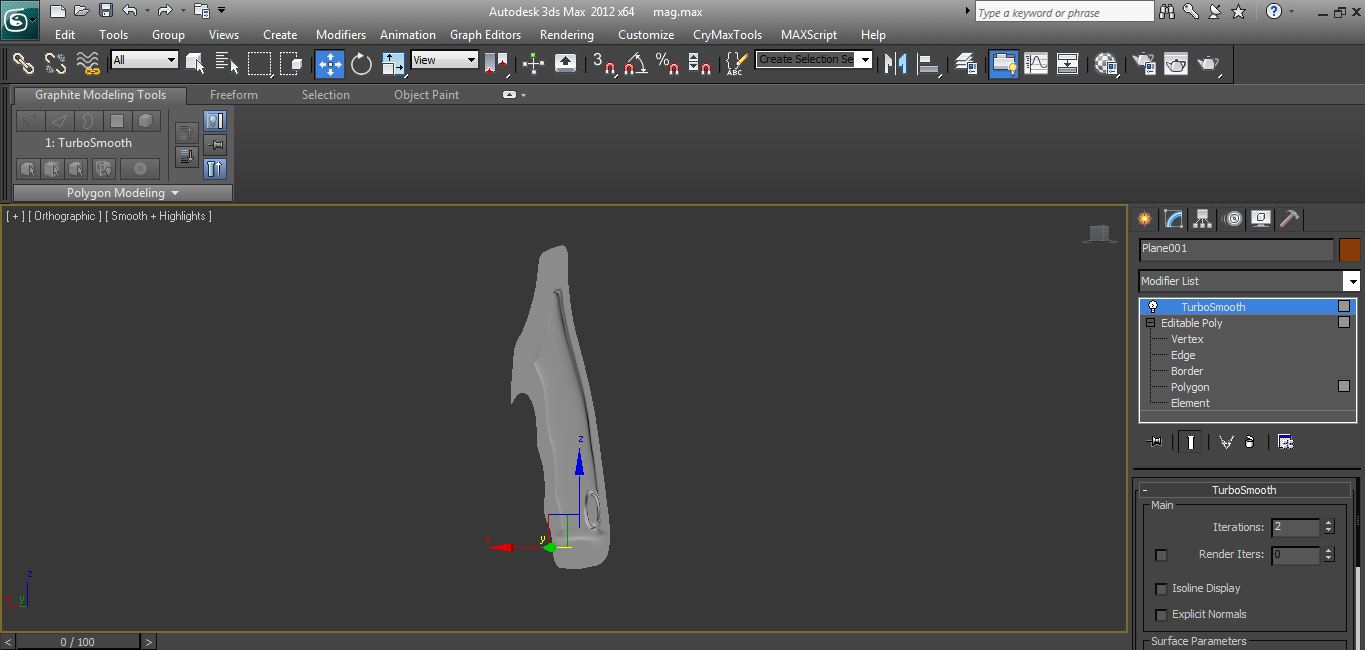Image resolution: width=1365 pixels, height=650 pixels.
Task: Click the Plane001 name field
Action: point(1235,248)
